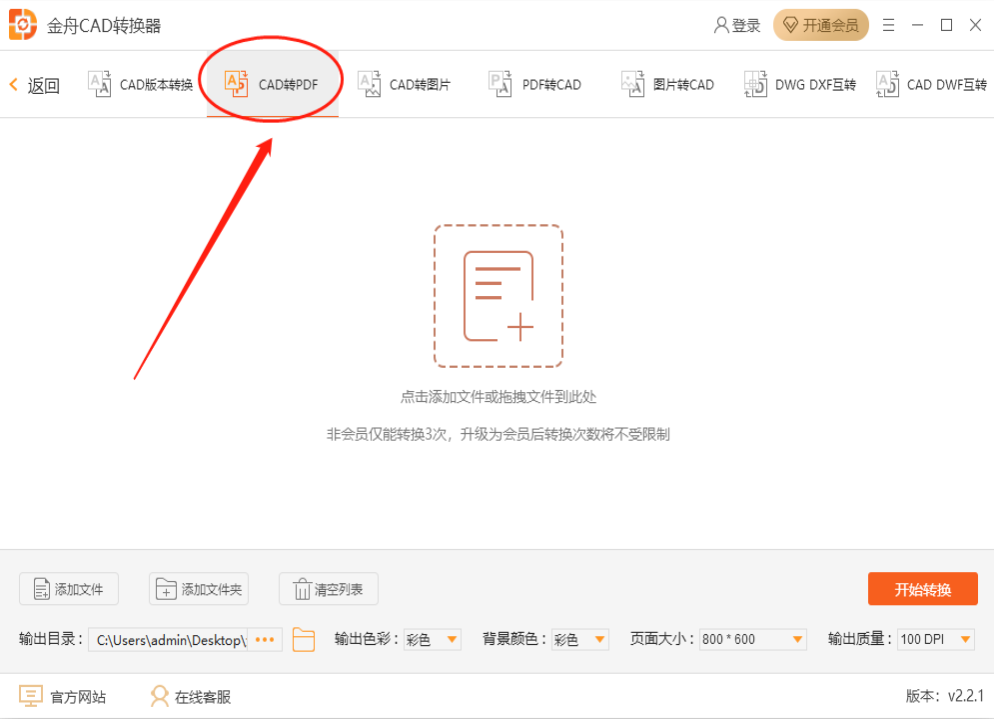The height and width of the screenshot is (719, 994).
Task: Click the login user icon
Action: point(721,25)
